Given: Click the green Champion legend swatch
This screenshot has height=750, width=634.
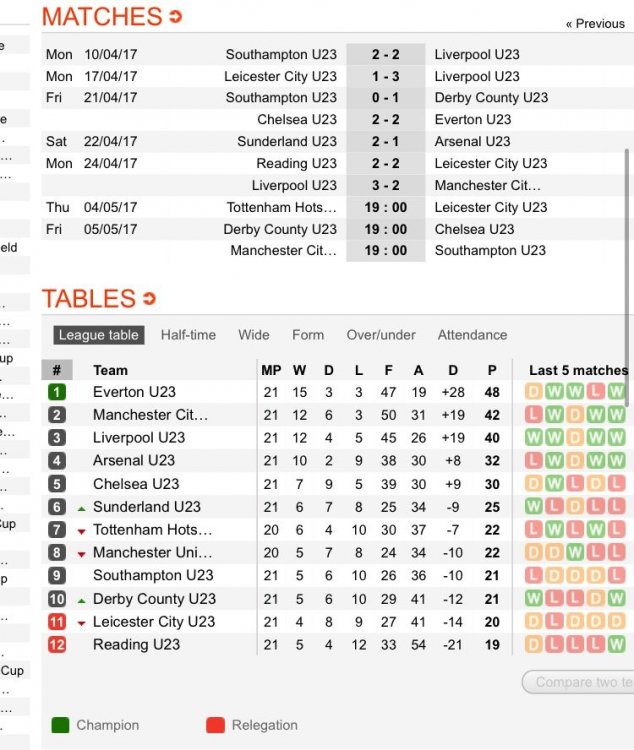Looking at the screenshot, I should [60, 725].
